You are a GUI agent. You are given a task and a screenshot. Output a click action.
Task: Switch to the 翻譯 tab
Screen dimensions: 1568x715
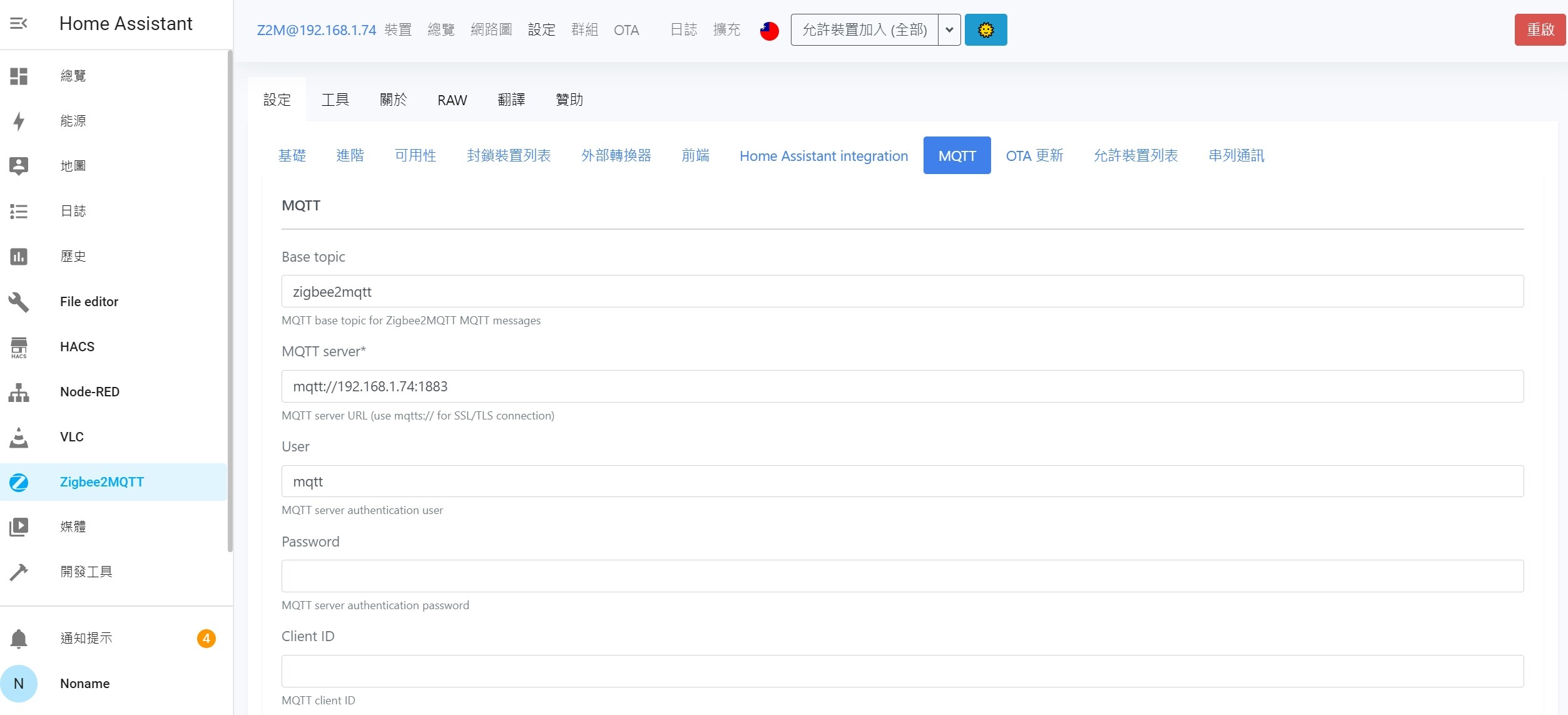511,100
